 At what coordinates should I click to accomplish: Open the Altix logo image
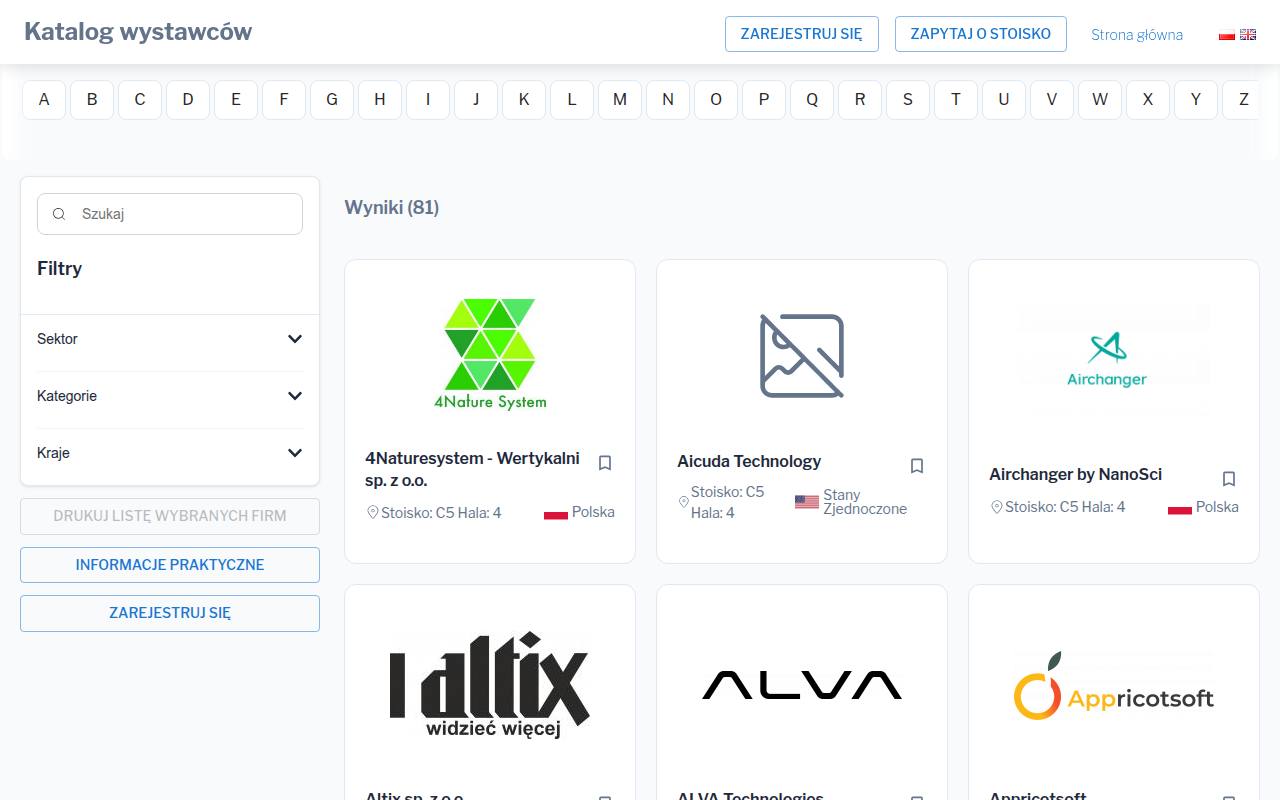pyautogui.click(x=490, y=685)
